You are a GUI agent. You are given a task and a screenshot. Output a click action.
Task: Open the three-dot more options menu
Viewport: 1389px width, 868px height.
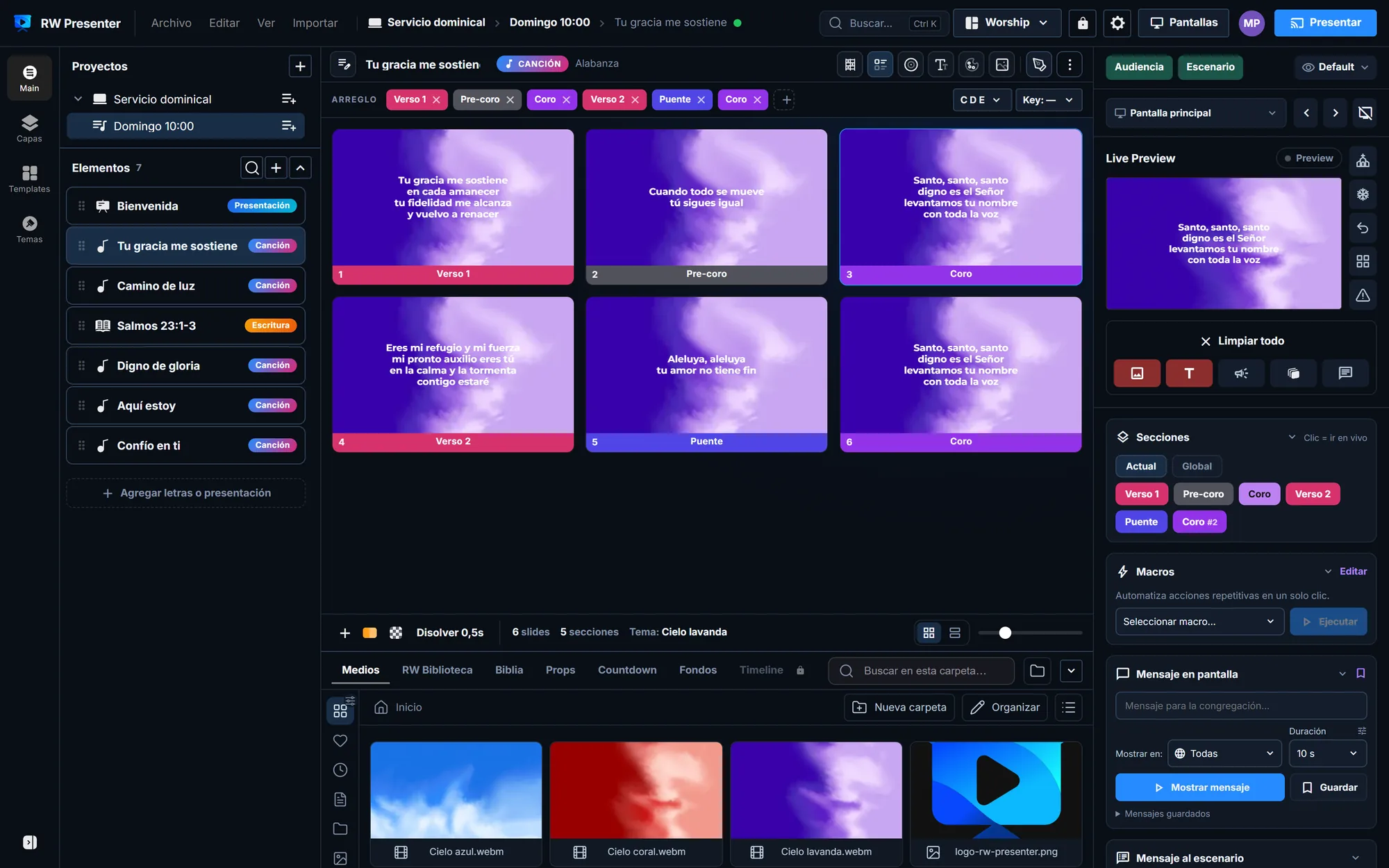(1070, 65)
